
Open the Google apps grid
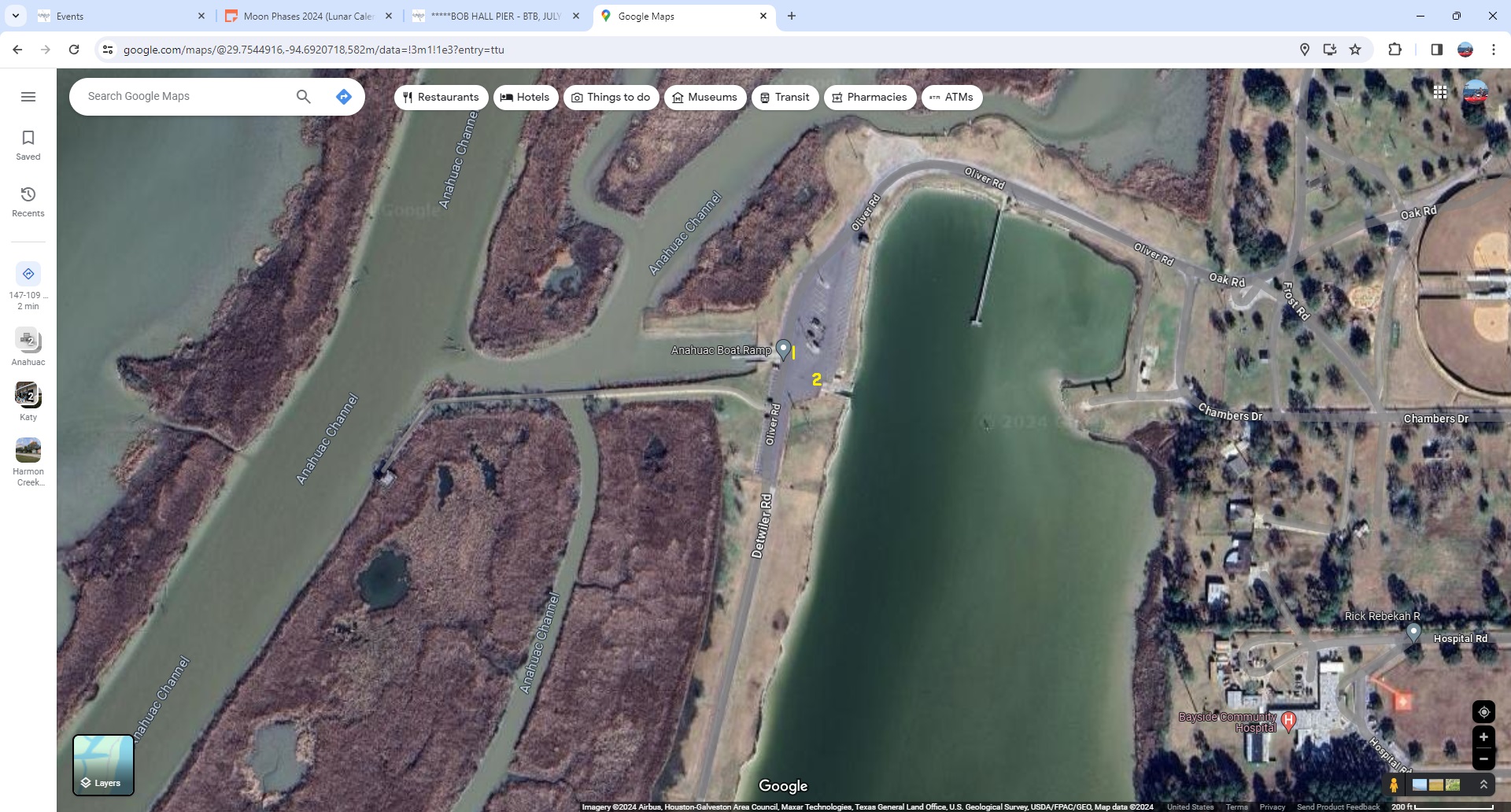tap(1439, 93)
